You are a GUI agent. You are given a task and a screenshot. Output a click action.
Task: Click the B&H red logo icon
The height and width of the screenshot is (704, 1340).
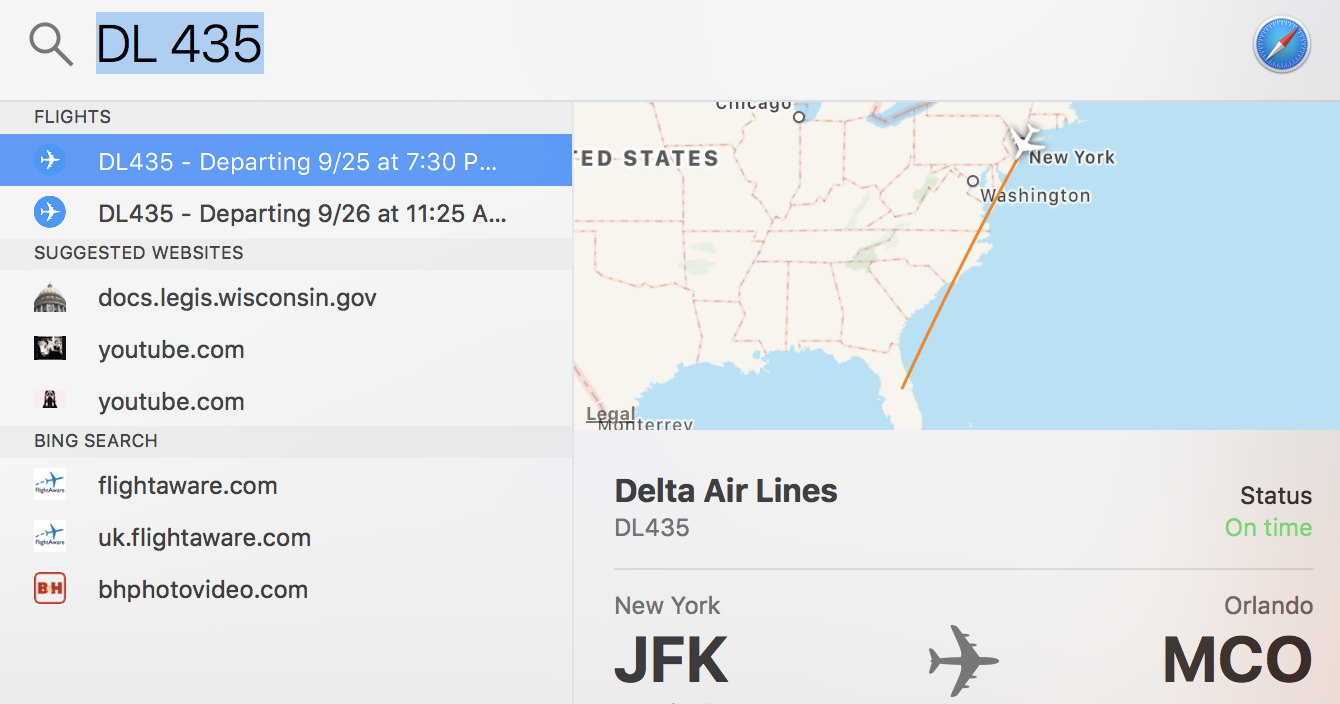49,589
